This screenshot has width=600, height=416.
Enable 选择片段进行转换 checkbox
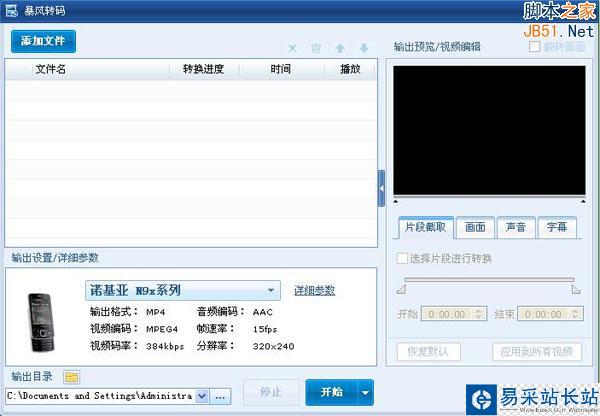click(402, 258)
